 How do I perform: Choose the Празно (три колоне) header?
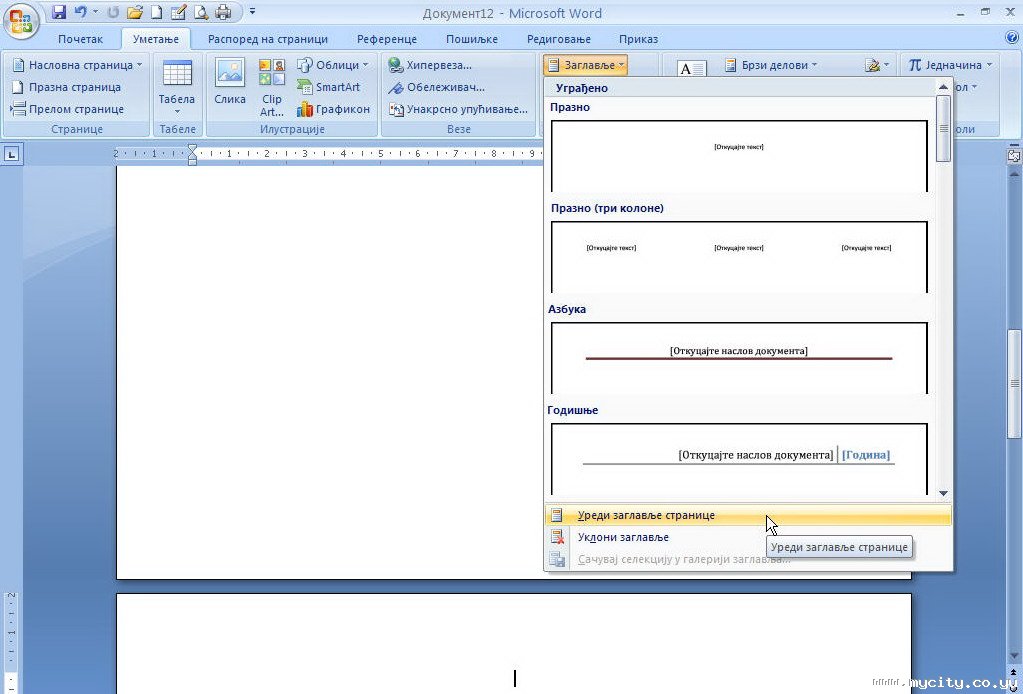pyautogui.click(x=739, y=256)
